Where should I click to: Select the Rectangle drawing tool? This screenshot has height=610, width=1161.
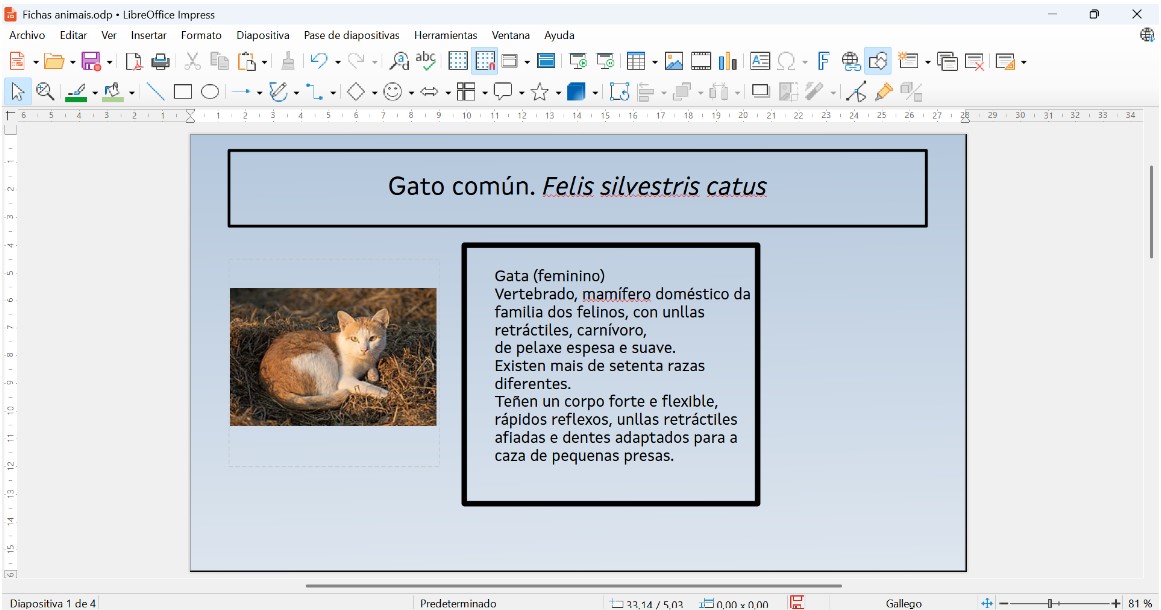pyautogui.click(x=182, y=92)
